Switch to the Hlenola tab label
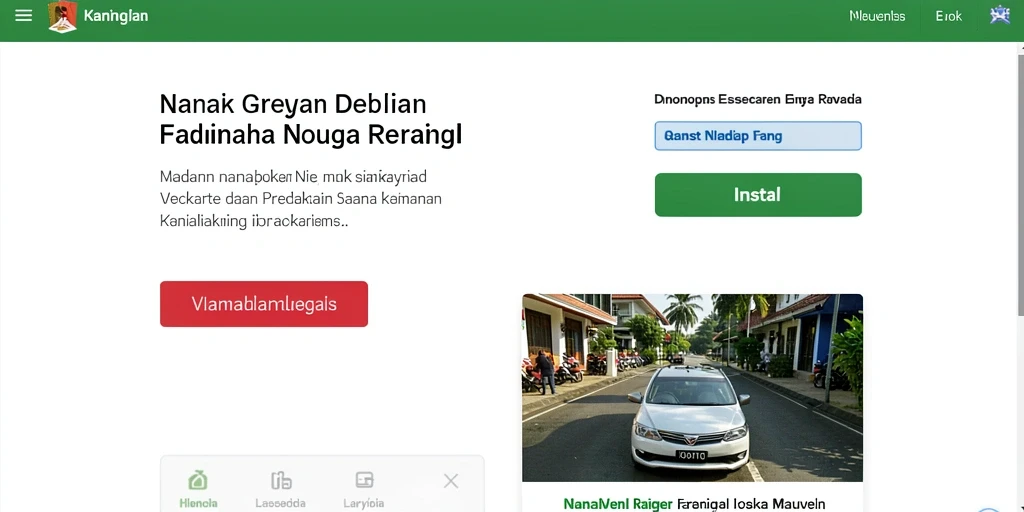Screen dimensions: 1024x512 198,504
